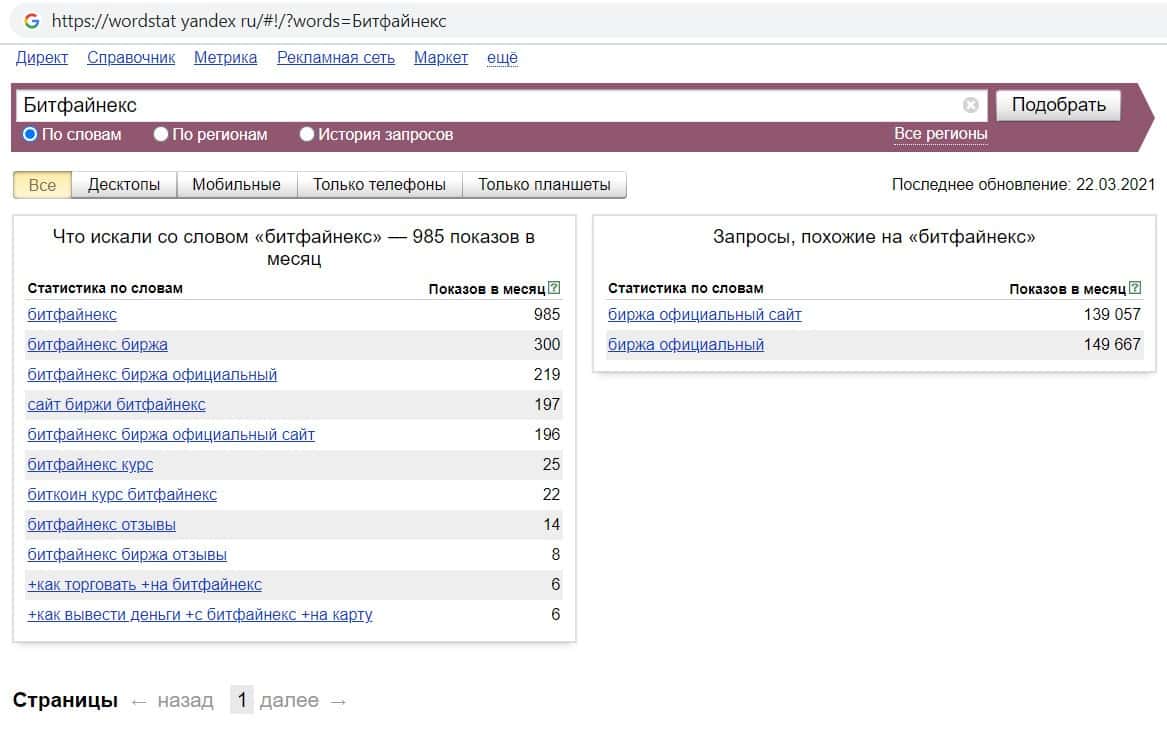Open the «Все регионы» region selector
1167x749 pixels.
pos(940,134)
